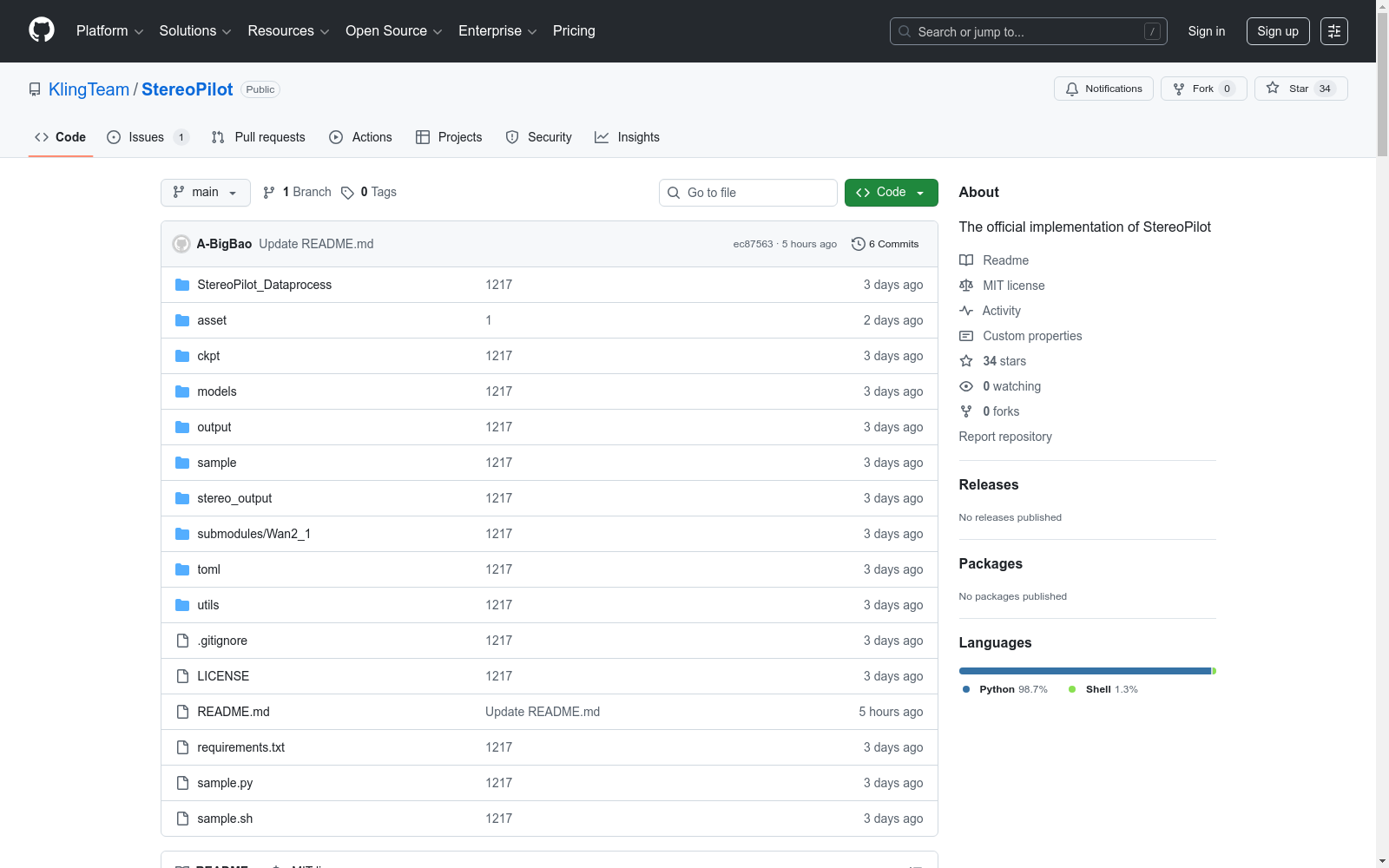Click the Custom properties note icon
1389x868 pixels.
coord(966,336)
